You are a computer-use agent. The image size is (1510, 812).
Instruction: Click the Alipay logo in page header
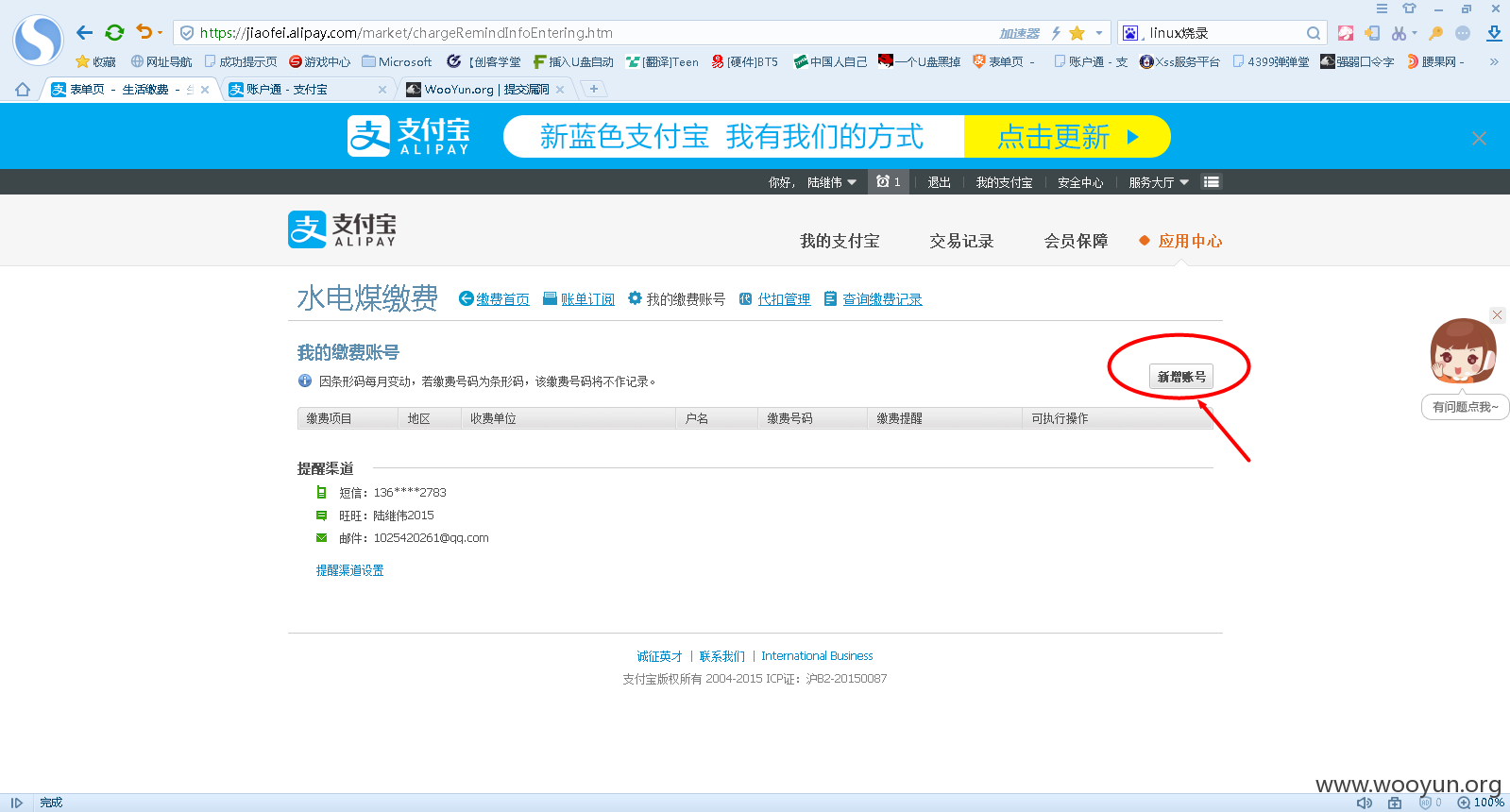click(x=342, y=229)
